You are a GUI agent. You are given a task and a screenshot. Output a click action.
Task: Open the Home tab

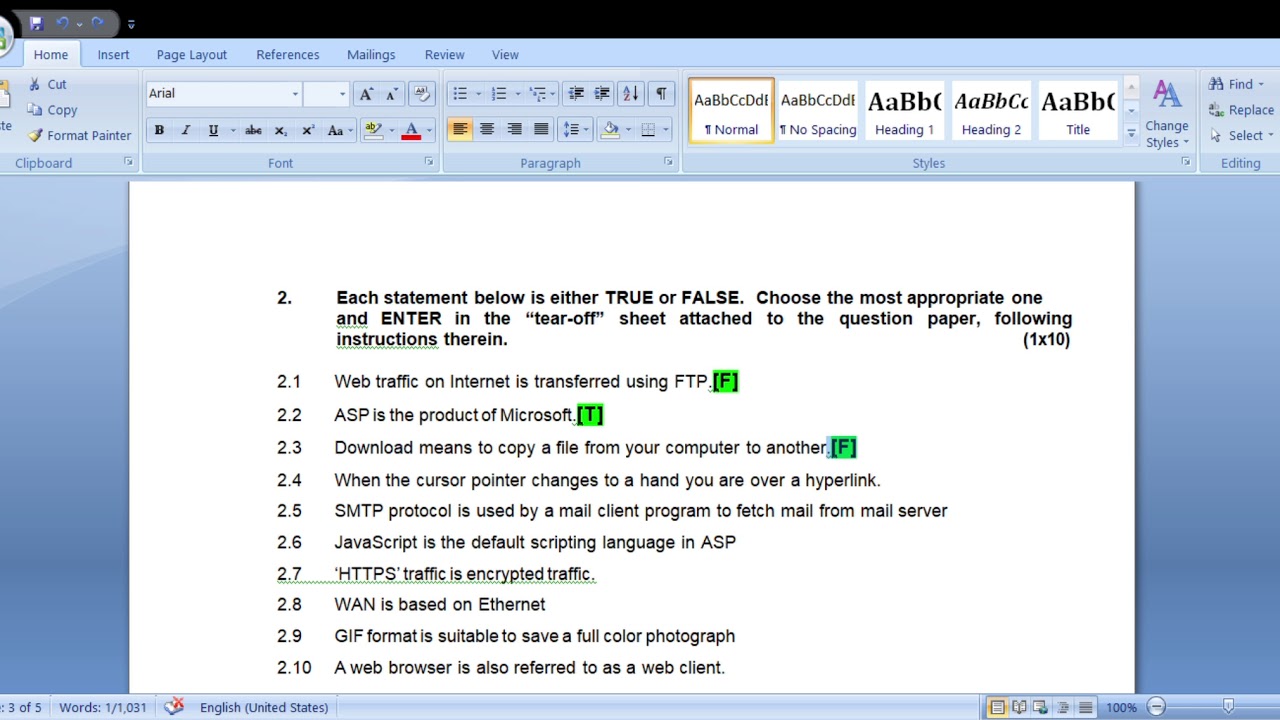51,54
